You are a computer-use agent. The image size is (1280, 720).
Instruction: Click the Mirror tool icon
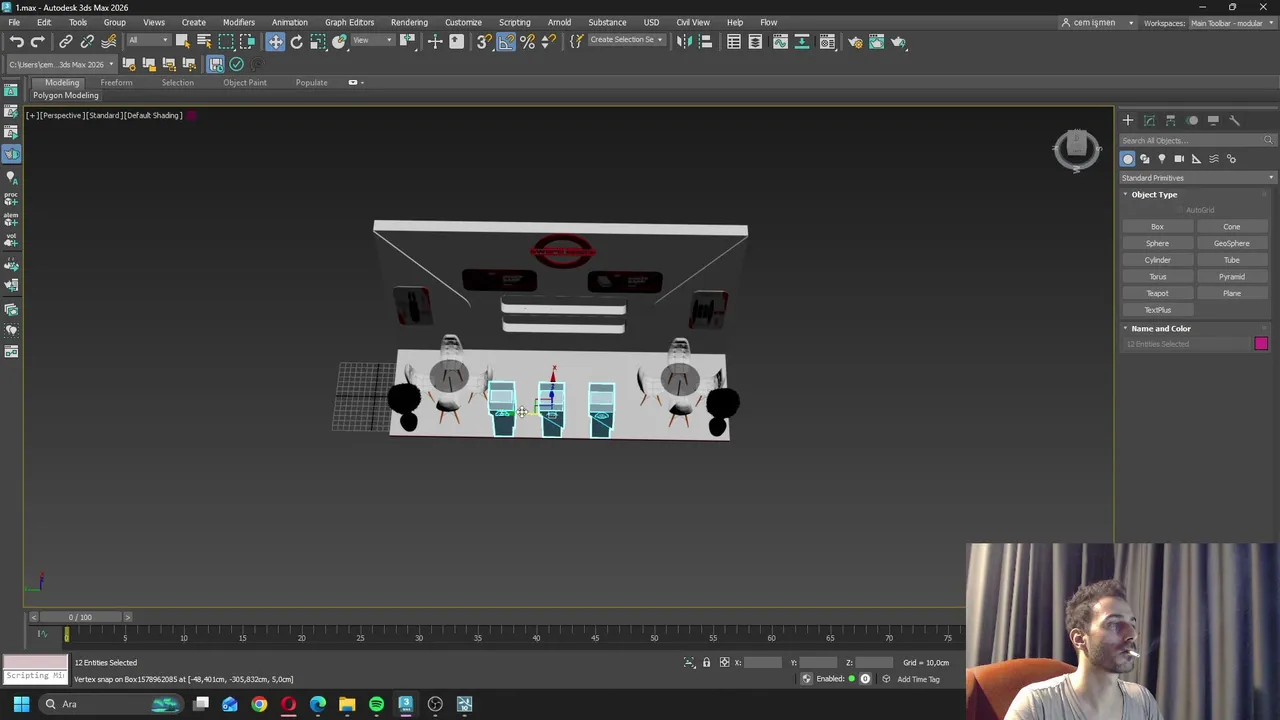click(684, 41)
